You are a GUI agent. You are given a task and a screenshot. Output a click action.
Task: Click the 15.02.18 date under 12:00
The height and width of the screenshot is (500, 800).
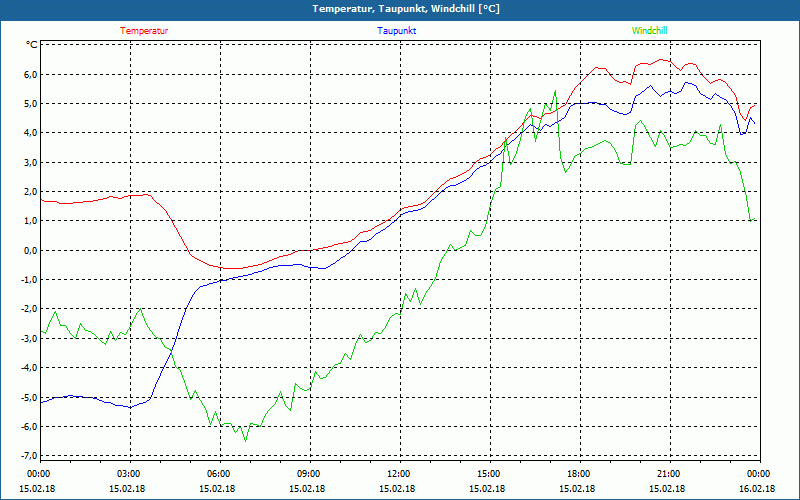coord(397,488)
